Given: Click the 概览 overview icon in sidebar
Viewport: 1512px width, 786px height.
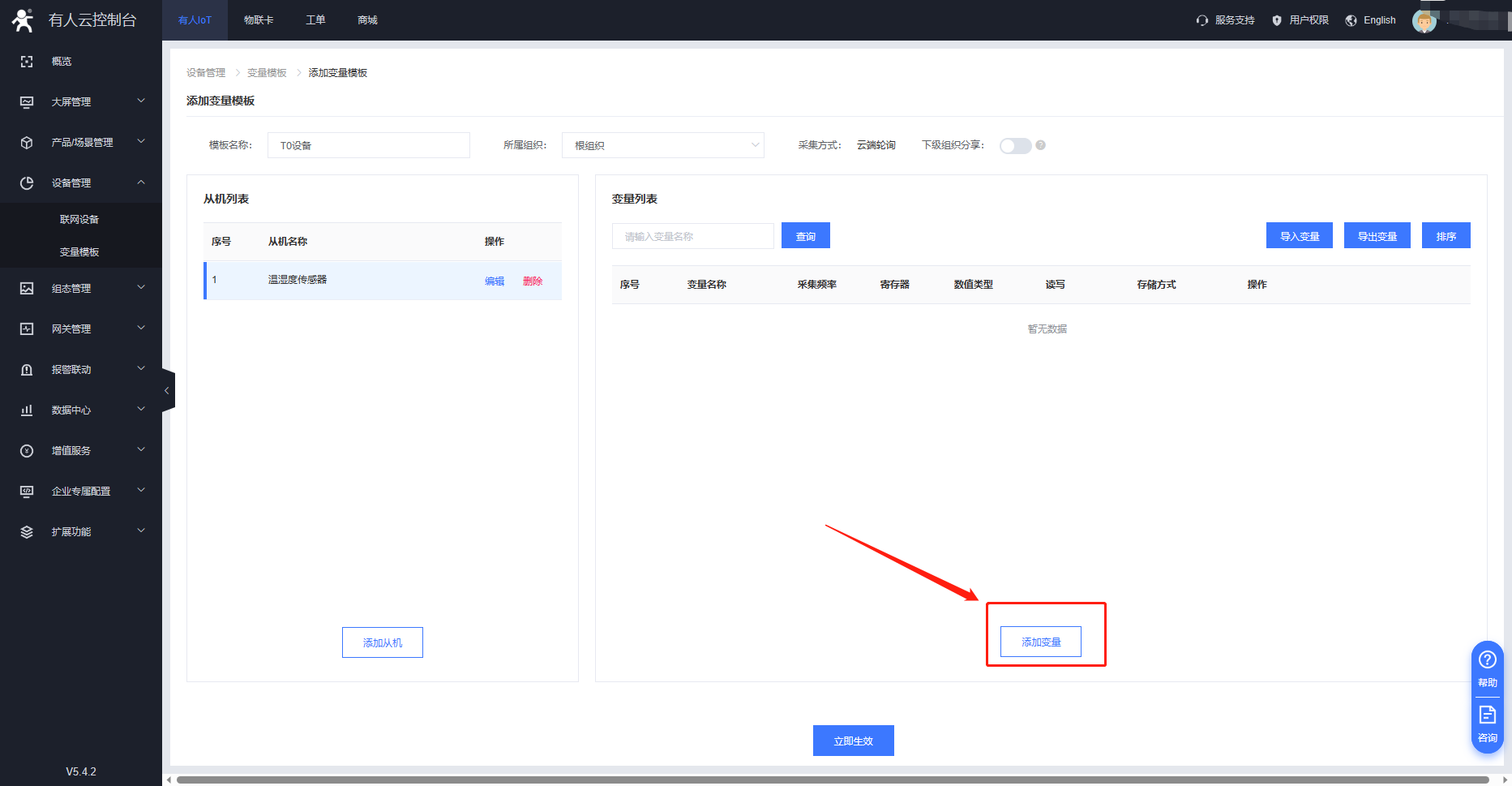Looking at the screenshot, I should coord(27,62).
